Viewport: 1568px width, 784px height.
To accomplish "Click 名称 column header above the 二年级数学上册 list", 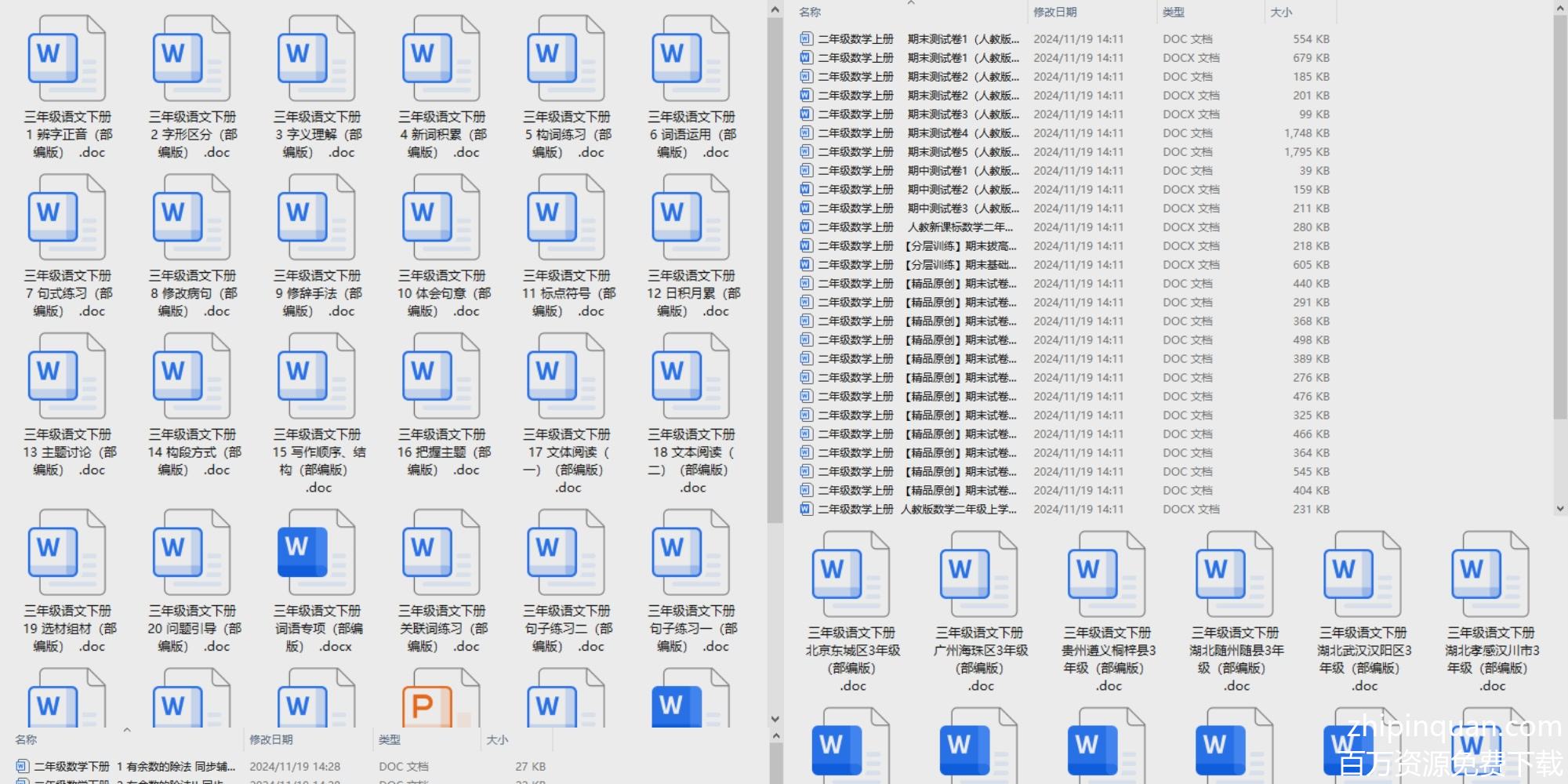I will (810, 12).
